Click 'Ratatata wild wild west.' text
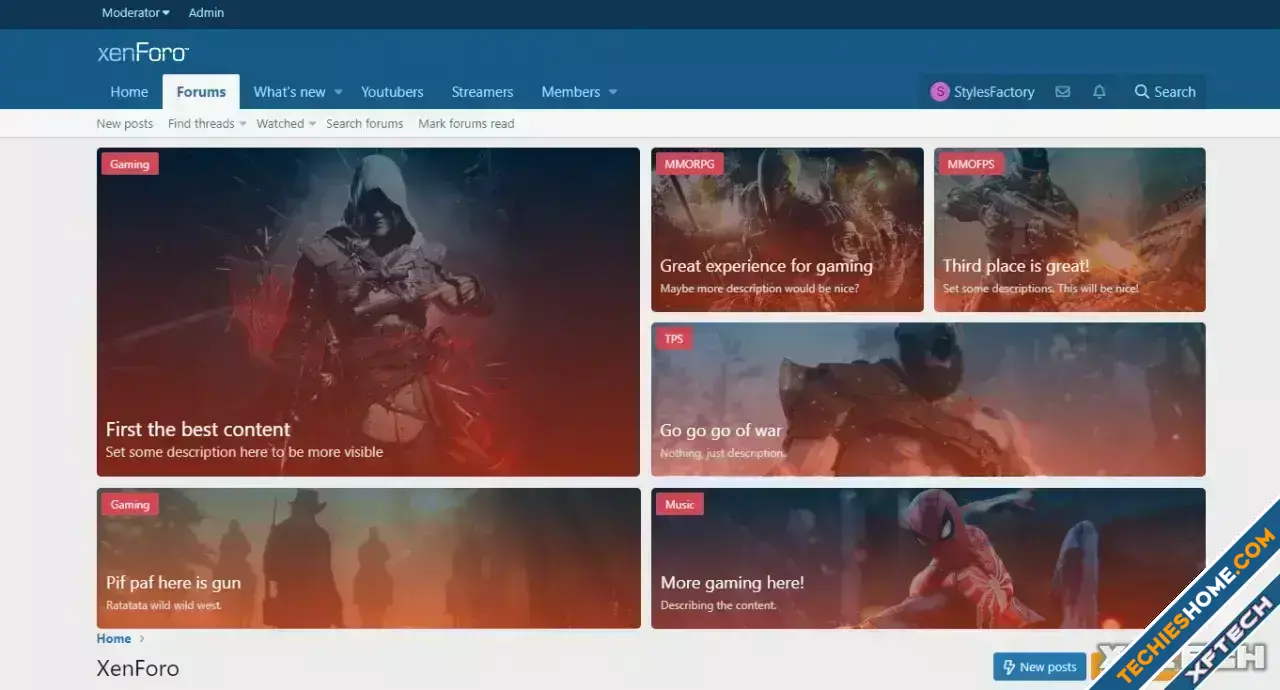Image resolution: width=1280 pixels, height=690 pixels. coord(164,606)
